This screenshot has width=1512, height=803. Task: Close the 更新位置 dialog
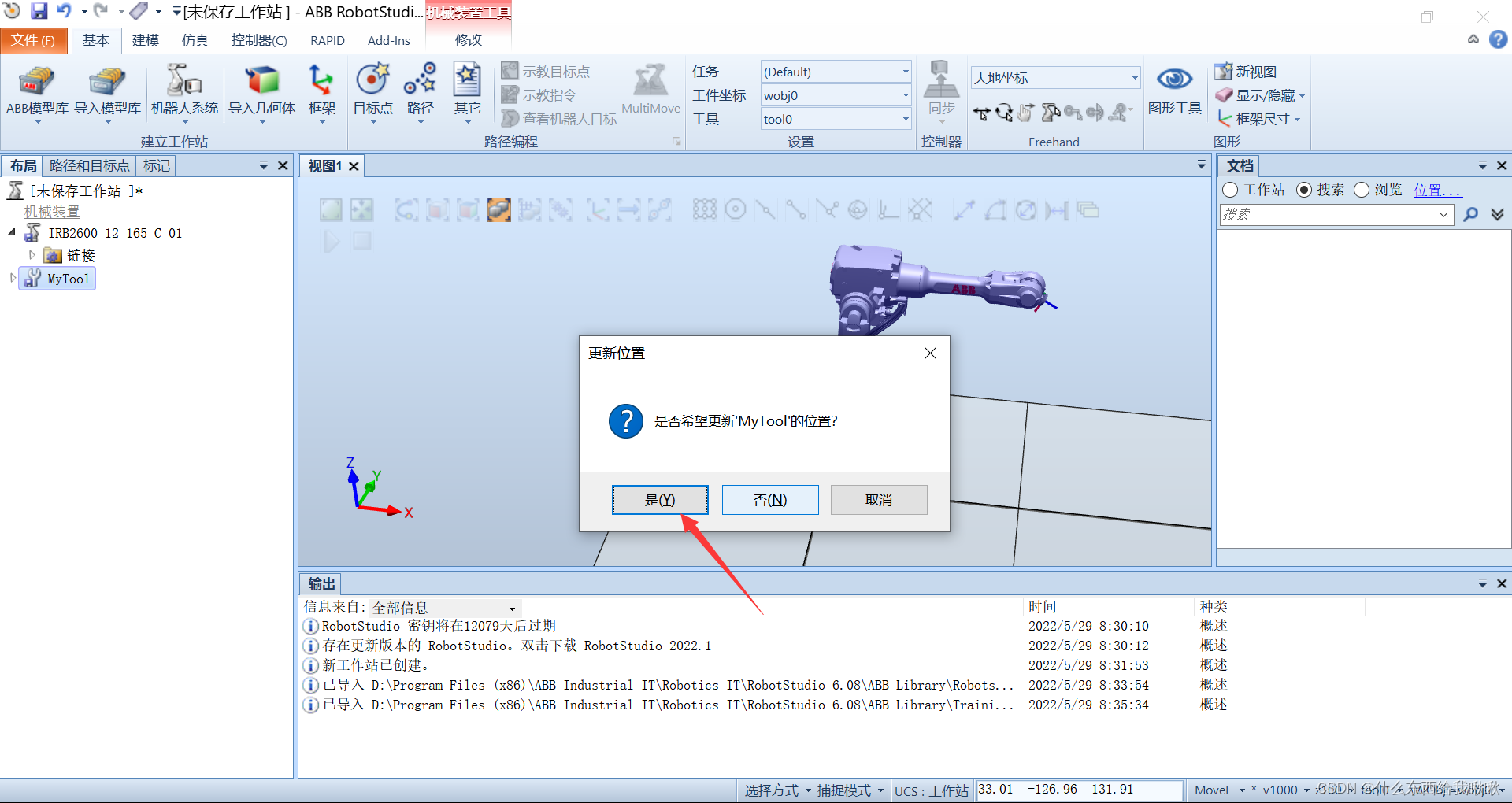pos(930,353)
